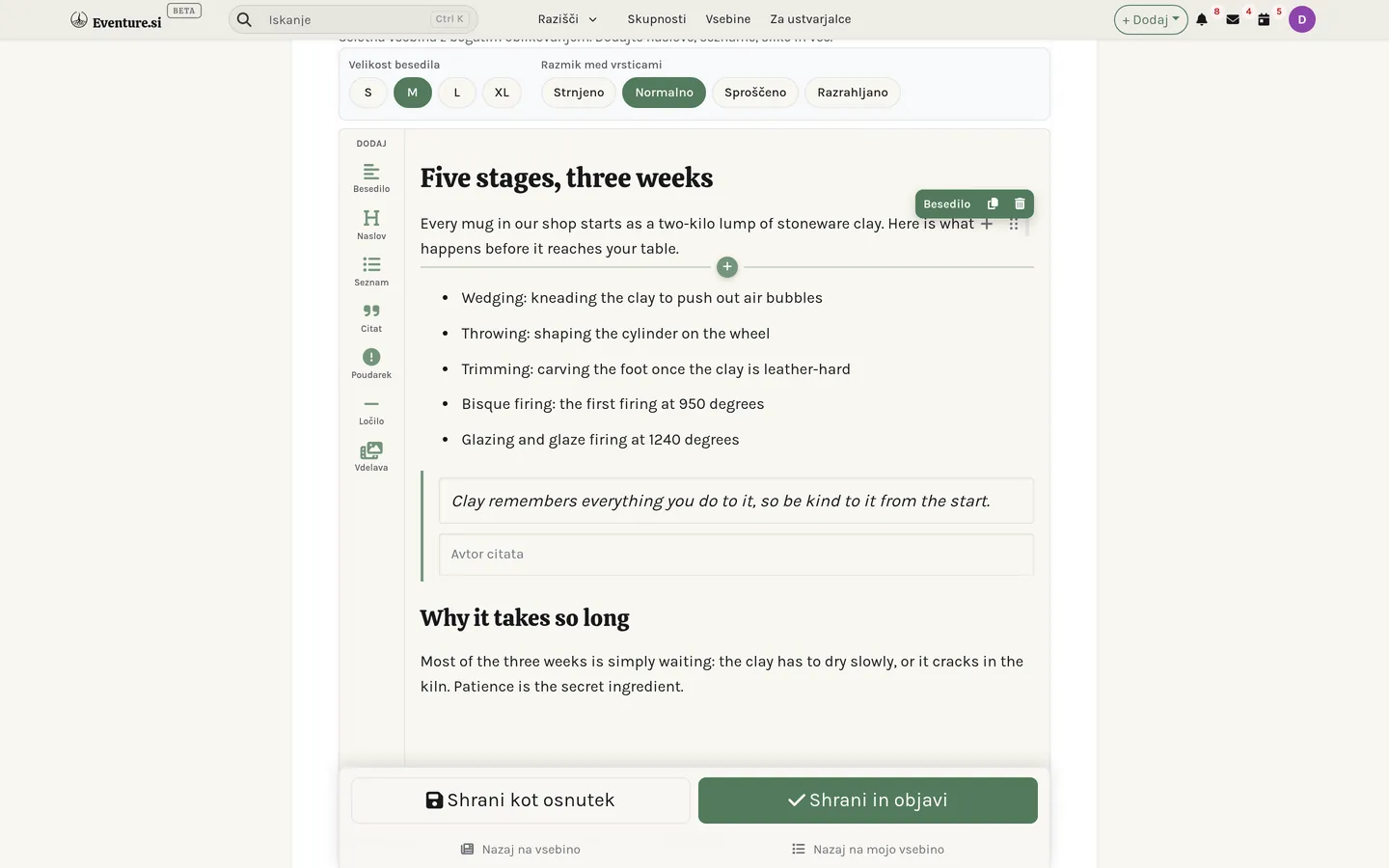
Task: Insert a Naslov heading block
Action: point(371,225)
